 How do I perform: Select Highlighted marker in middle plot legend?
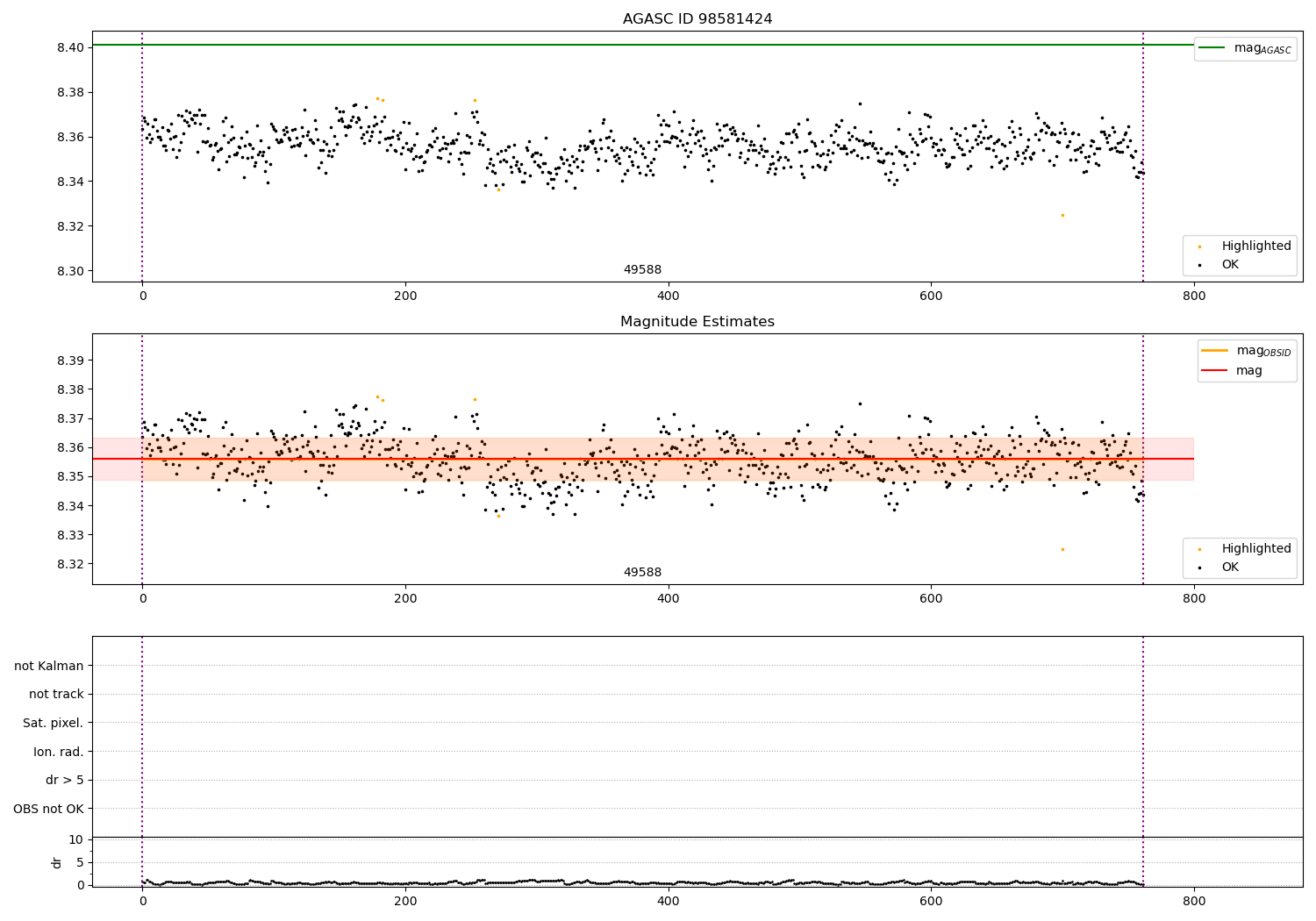point(1199,549)
